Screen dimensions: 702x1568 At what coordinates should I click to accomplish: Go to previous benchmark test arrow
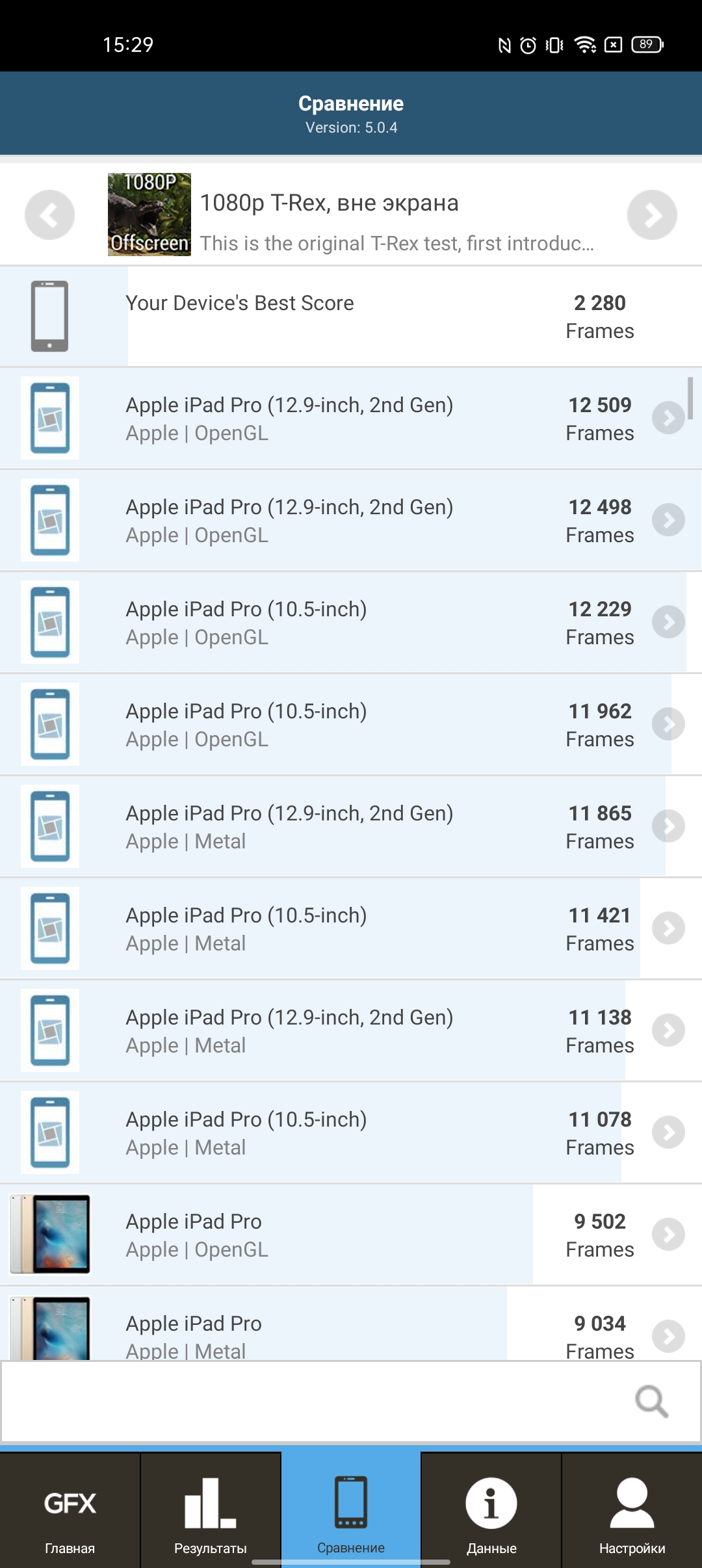click(49, 215)
